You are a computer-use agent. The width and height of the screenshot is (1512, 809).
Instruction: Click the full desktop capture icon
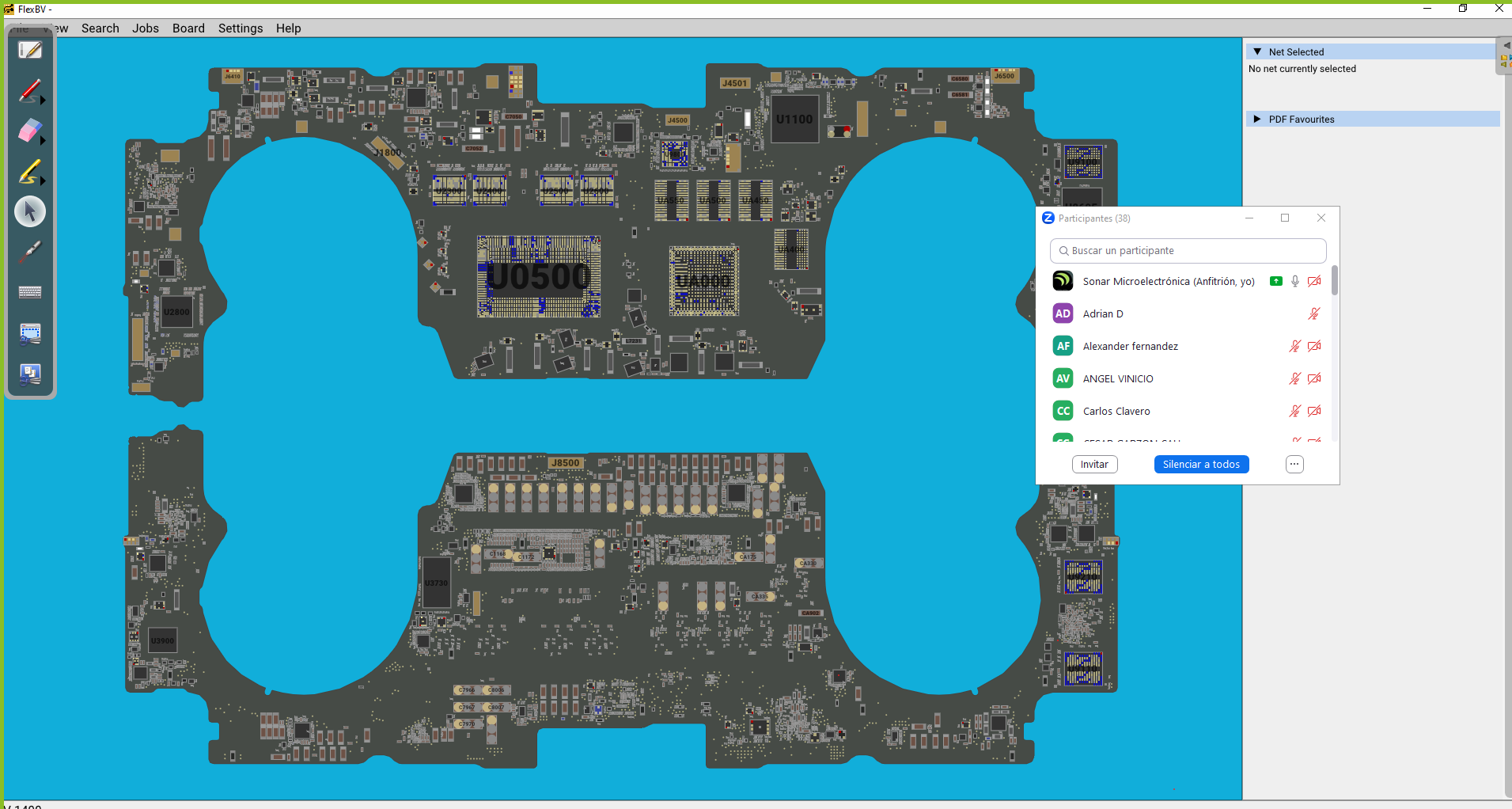tap(30, 374)
